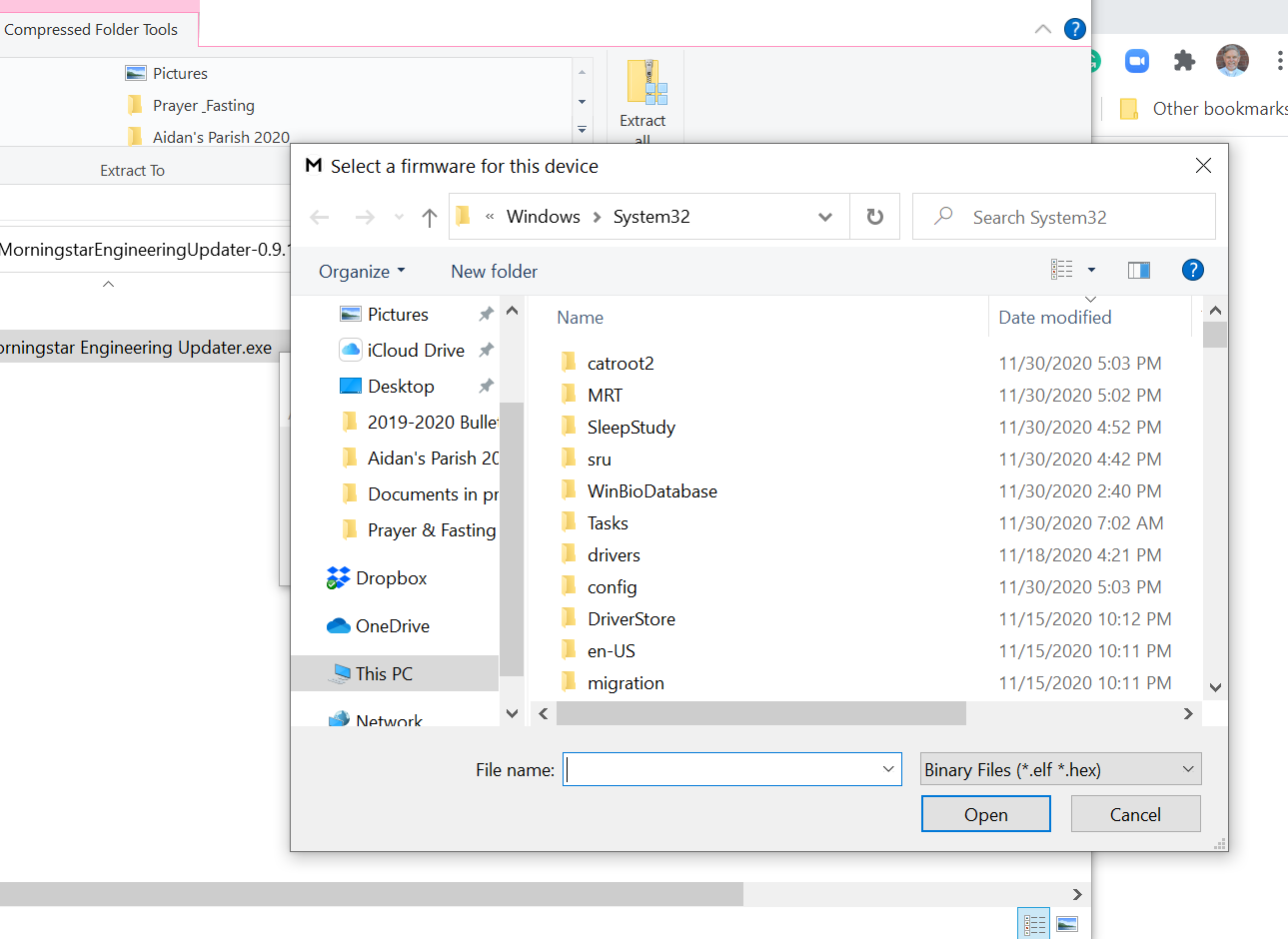
Task: Refresh the System32 folder listing
Action: [x=874, y=217]
